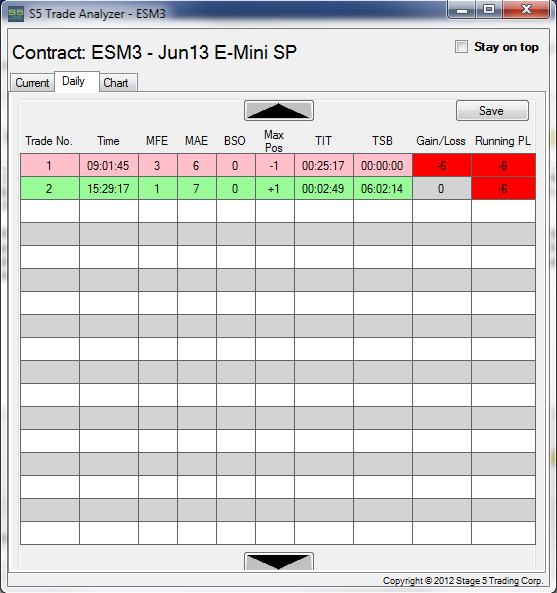
Task: Click the S5 app icon in title bar
Action: click(16, 14)
